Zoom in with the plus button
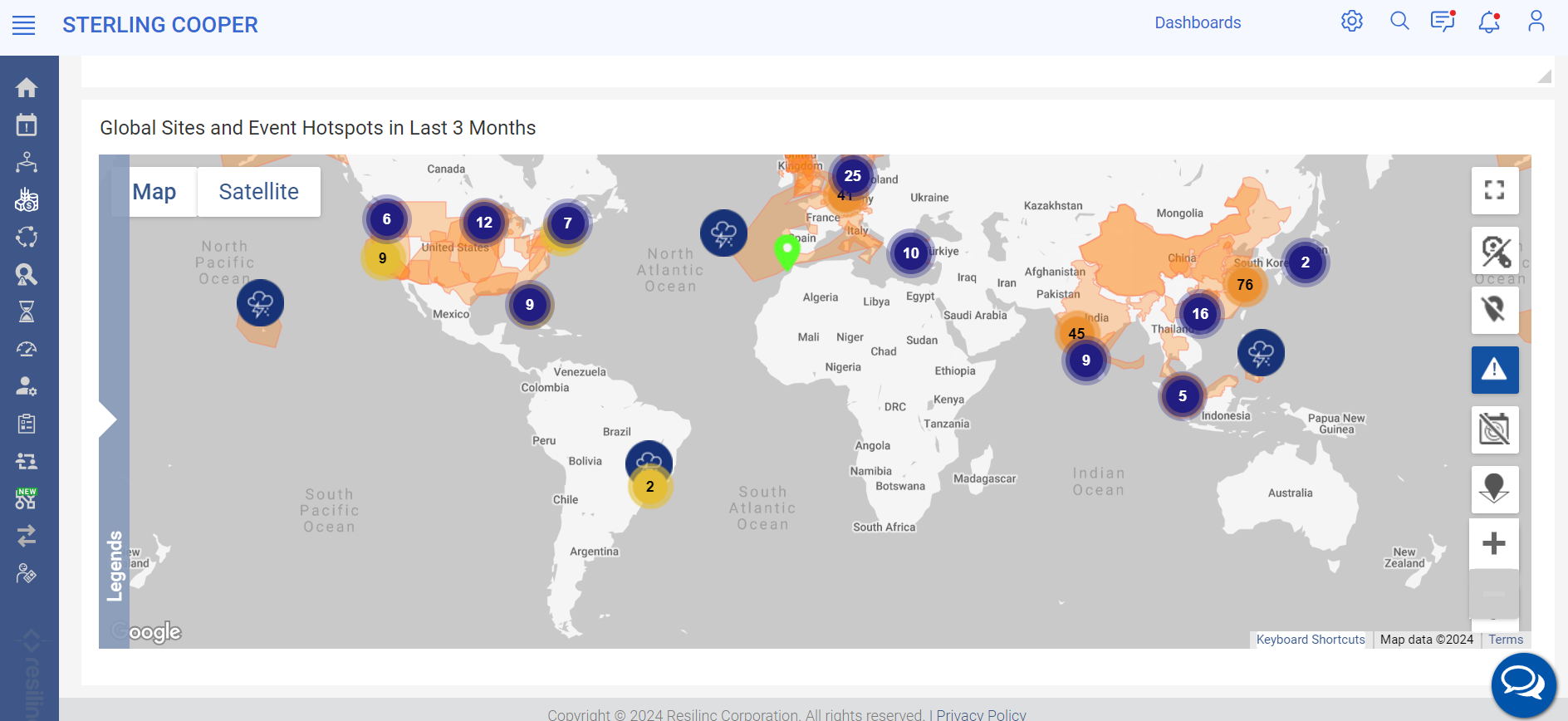The width and height of the screenshot is (1568, 721). click(x=1494, y=543)
